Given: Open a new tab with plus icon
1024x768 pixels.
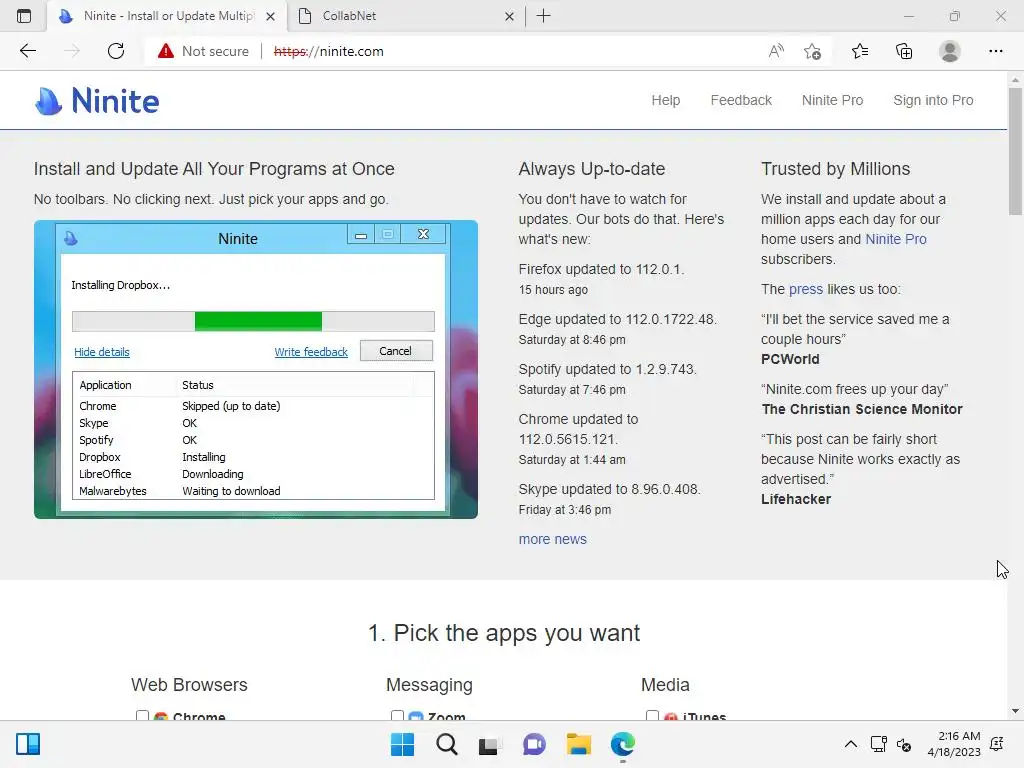Looking at the screenshot, I should (x=543, y=16).
